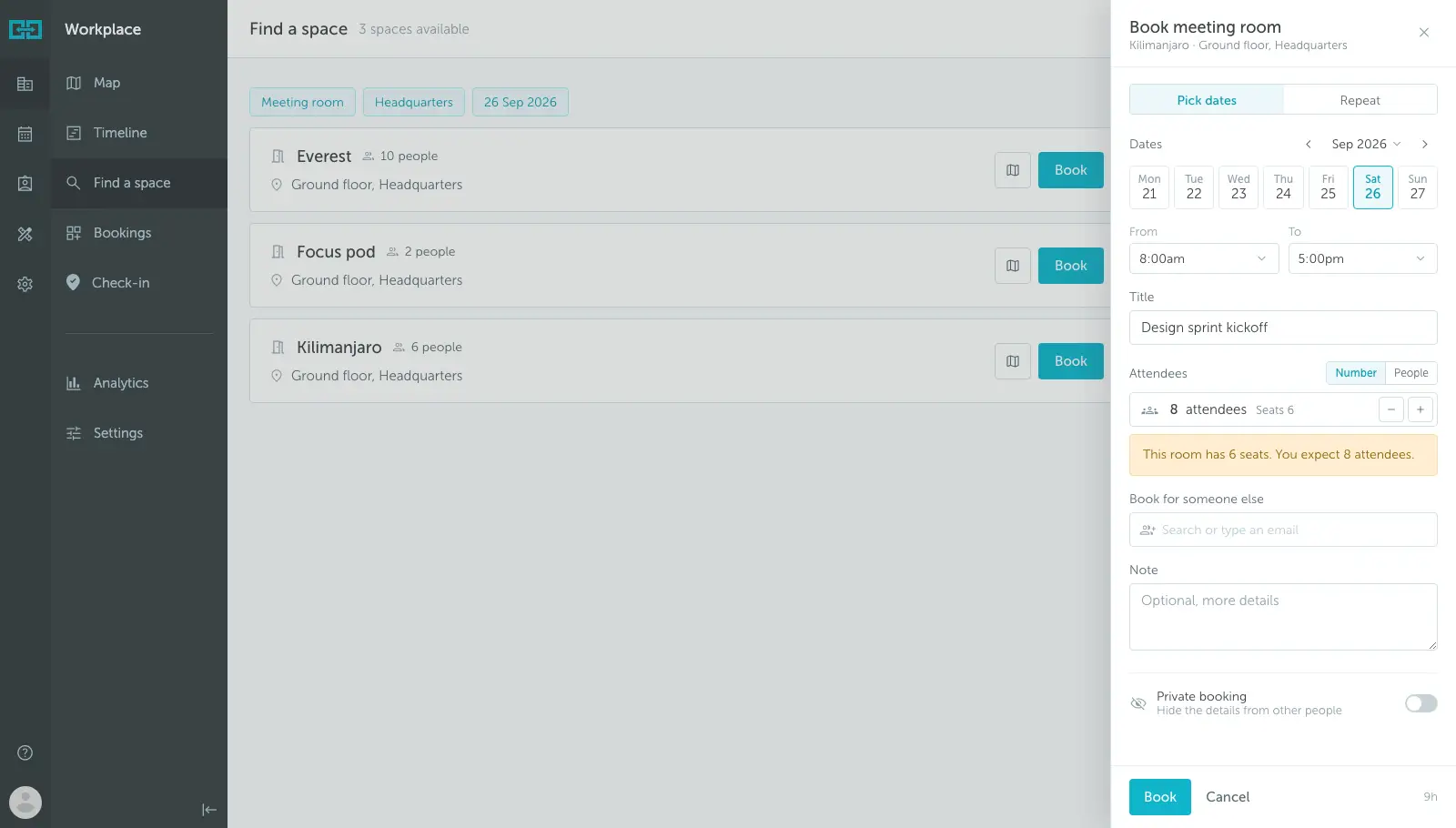Viewport: 1456px width, 828px height.
Task: Increase attendees with plus button
Action: 1420,409
